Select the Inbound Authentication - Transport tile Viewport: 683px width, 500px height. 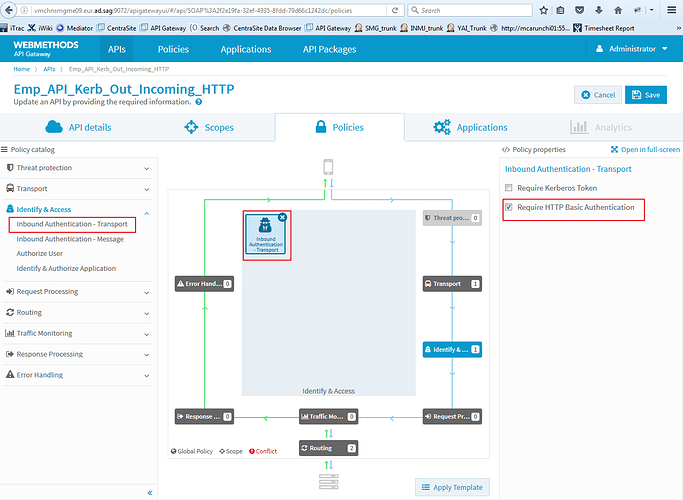pyautogui.click(x=266, y=235)
